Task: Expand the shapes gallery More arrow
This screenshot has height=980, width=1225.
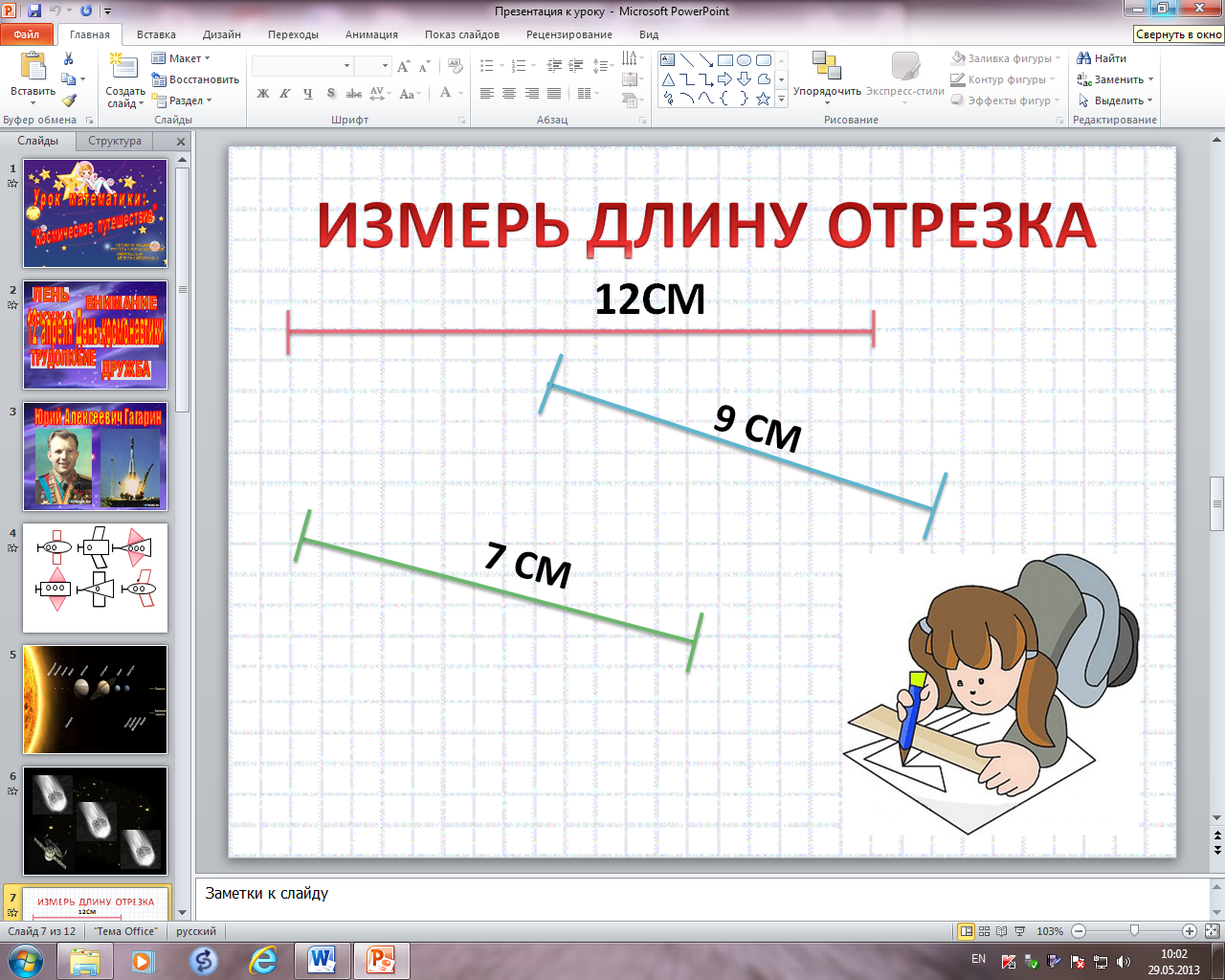Action: [x=782, y=99]
